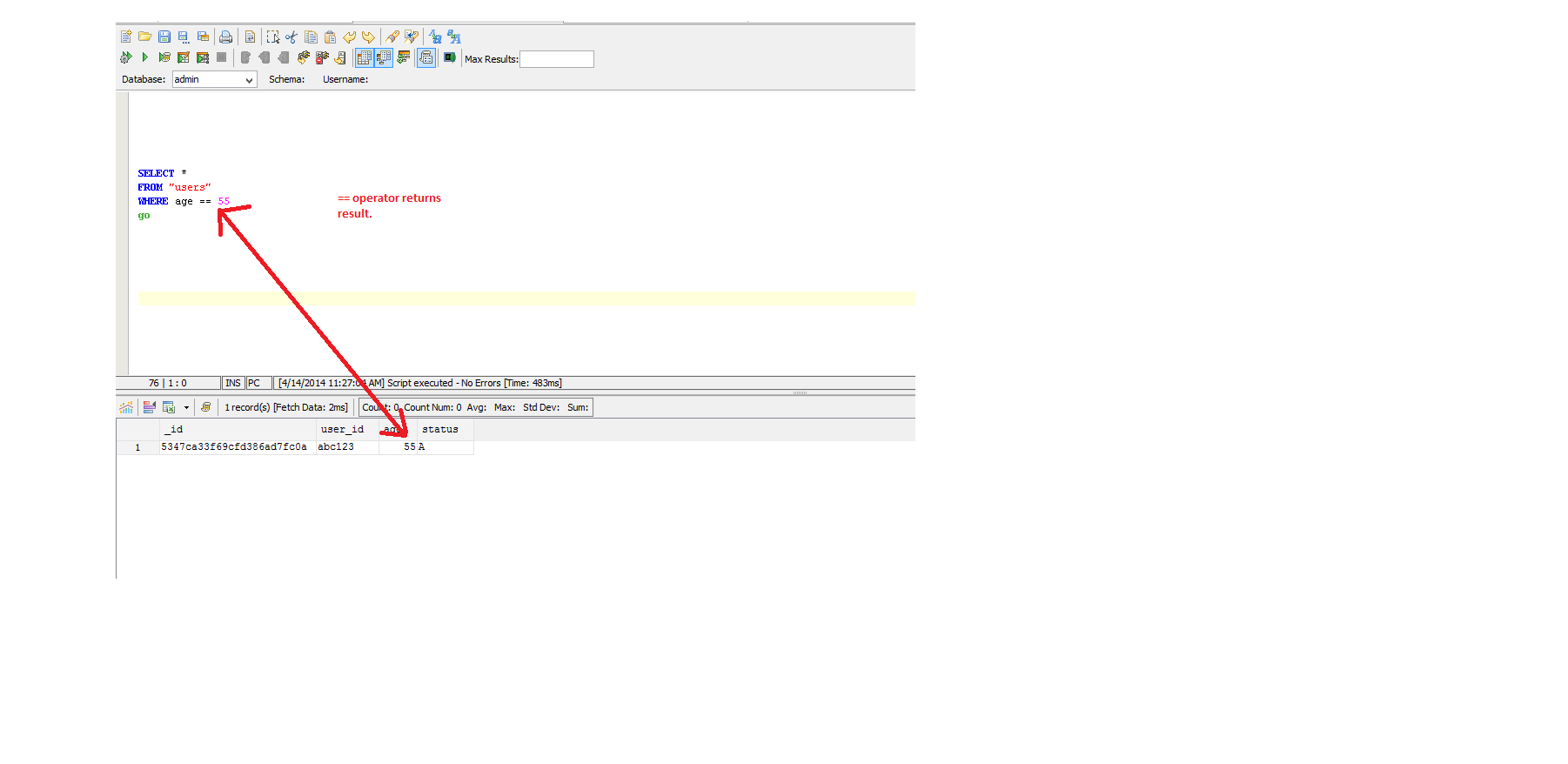1568x764 pixels.
Task: Select cell 5347ca33f69cfd386ad7fc0a
Action: point(237,447)
